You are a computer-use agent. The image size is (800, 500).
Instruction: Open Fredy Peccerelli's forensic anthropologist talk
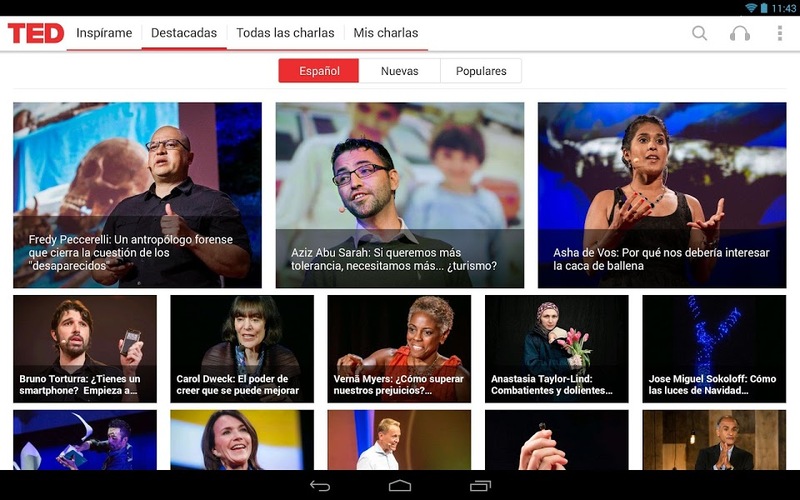coord(137,195)
